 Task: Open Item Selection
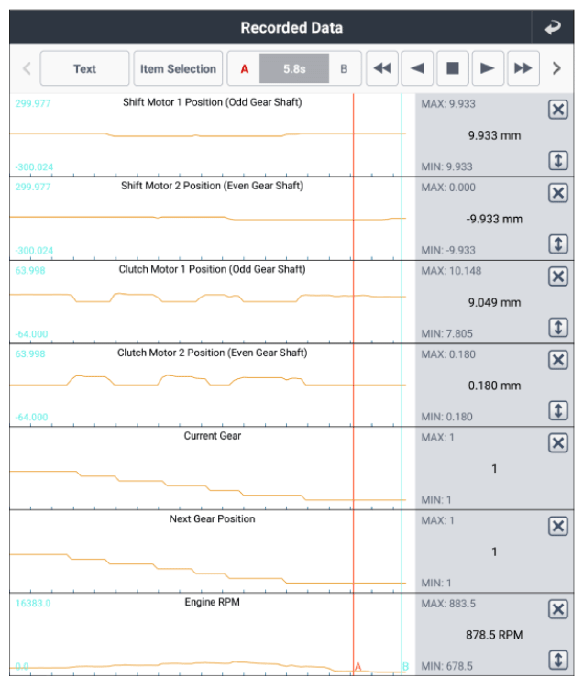point(178,69)
